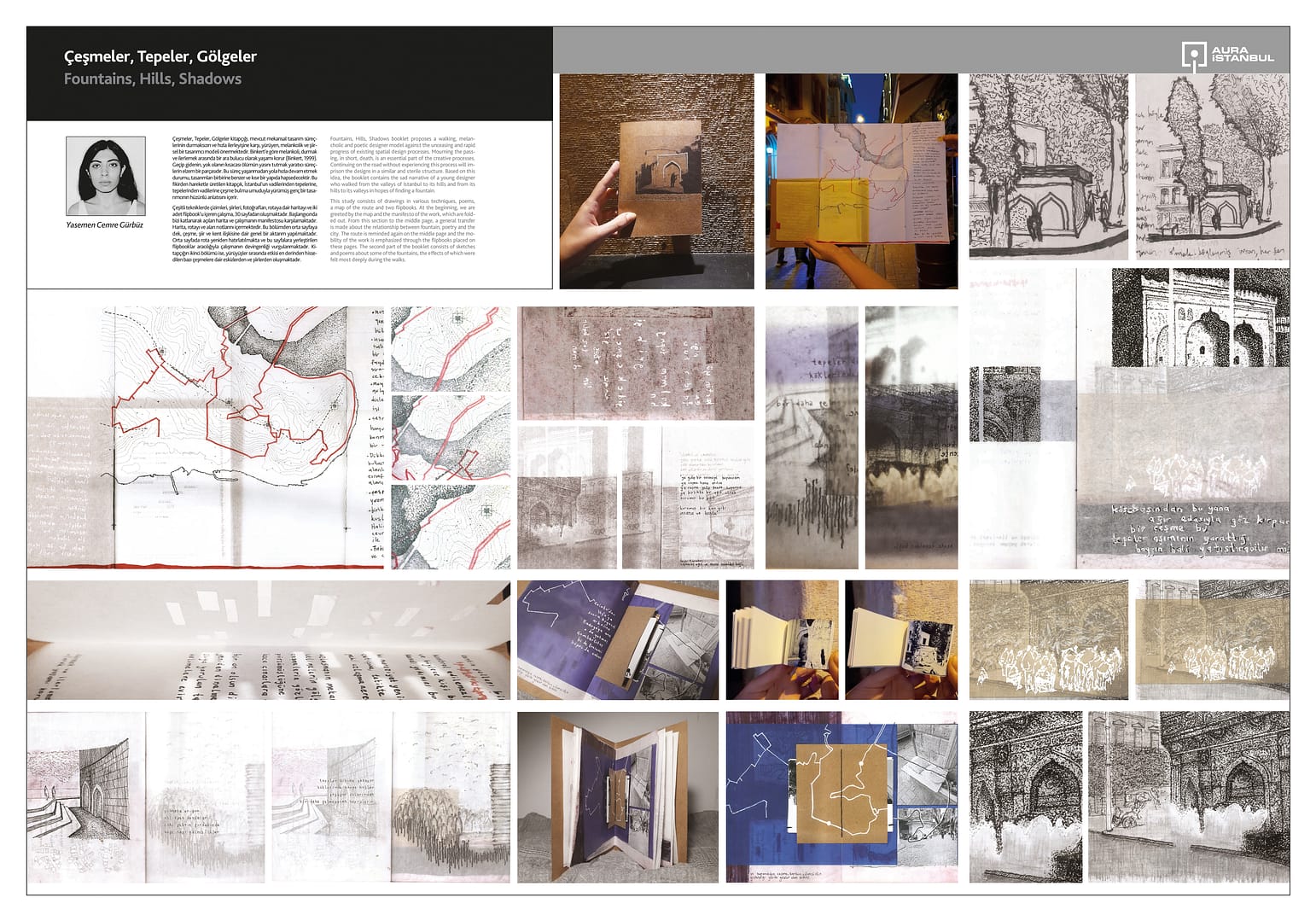Click the name Yasemen Cemre Gürbüz
This screenshot has height=921, width=1316.
pyautogui.click(x=105, y=225)
